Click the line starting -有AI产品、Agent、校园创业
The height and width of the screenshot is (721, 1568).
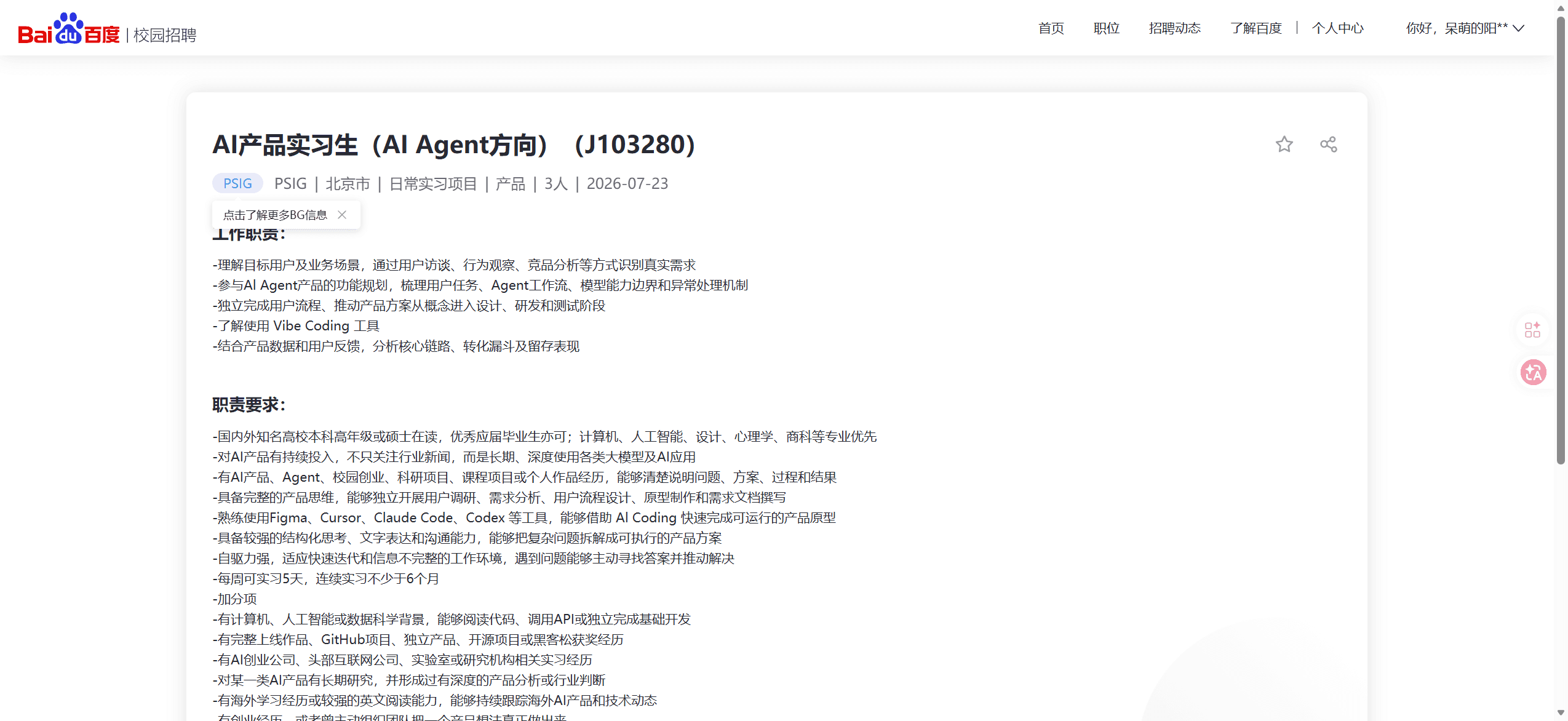(x=524, y=477)
